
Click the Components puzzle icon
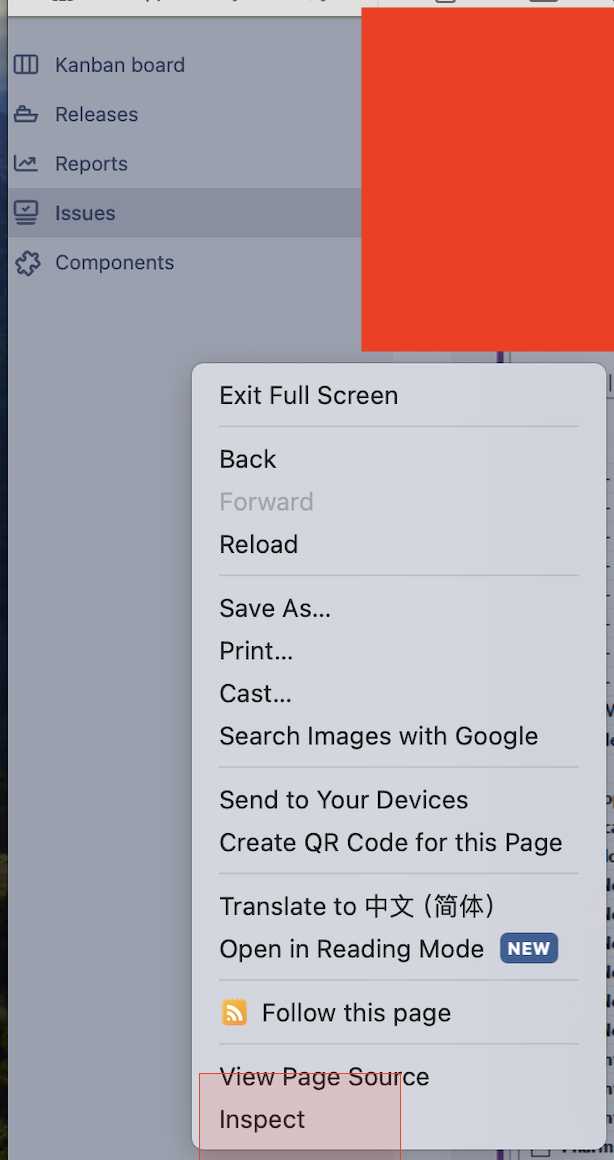pyautogui.click(x=27, y=263)
